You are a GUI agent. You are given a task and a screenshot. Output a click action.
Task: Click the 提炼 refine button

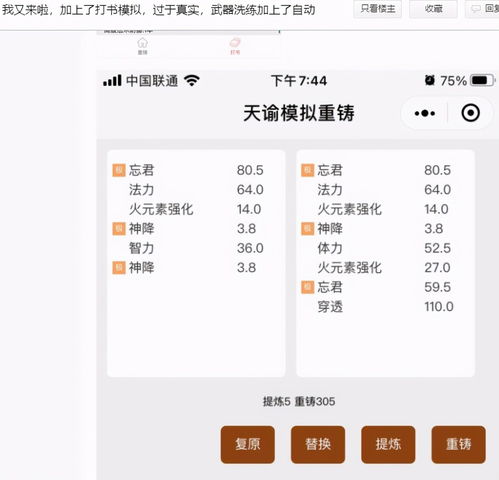[x=388, y=444]
